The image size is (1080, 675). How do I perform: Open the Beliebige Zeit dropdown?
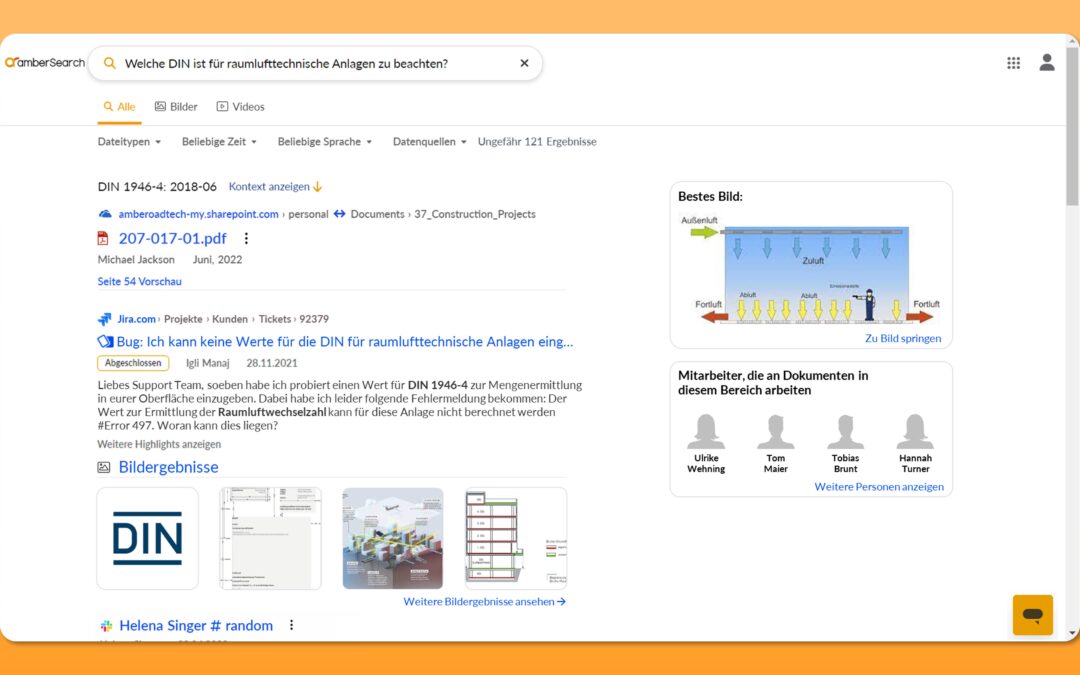pos(219,142)
